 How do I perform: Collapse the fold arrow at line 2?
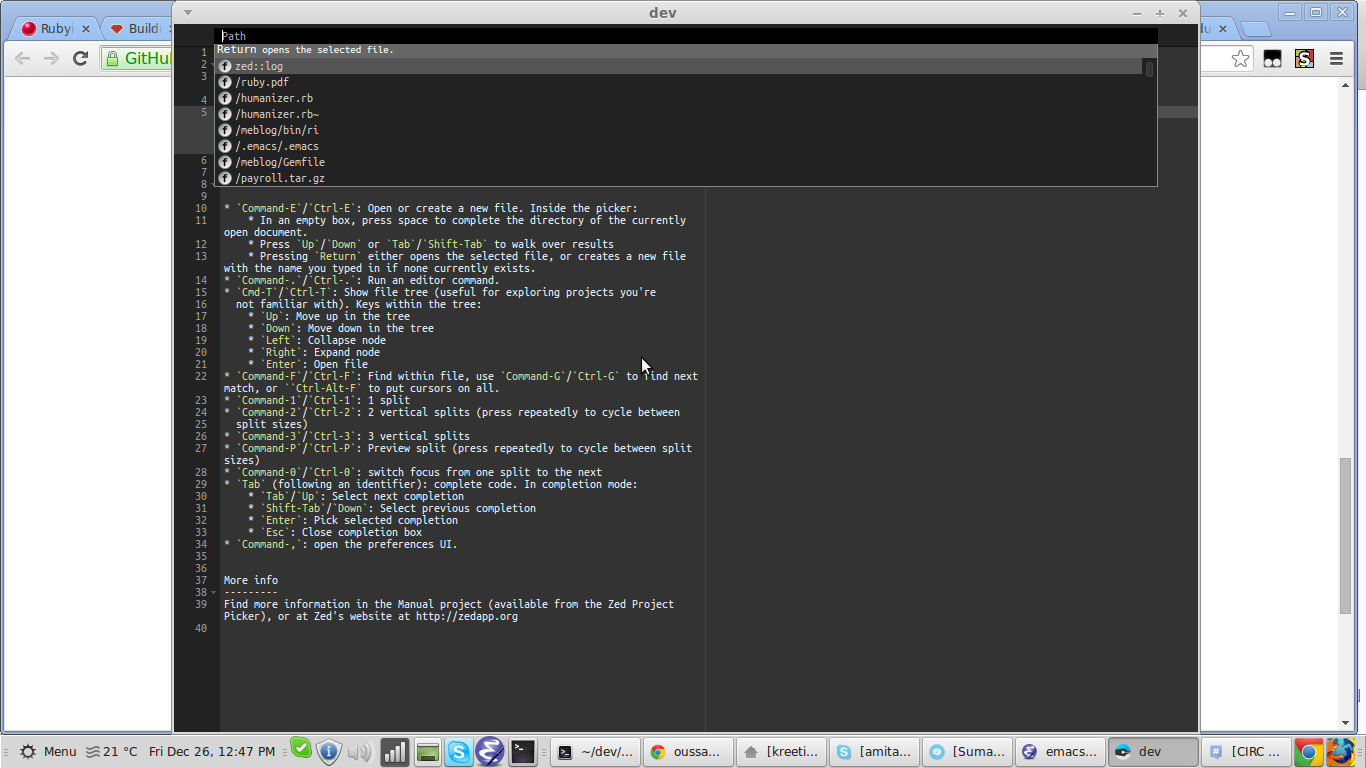tap(213, 64)
